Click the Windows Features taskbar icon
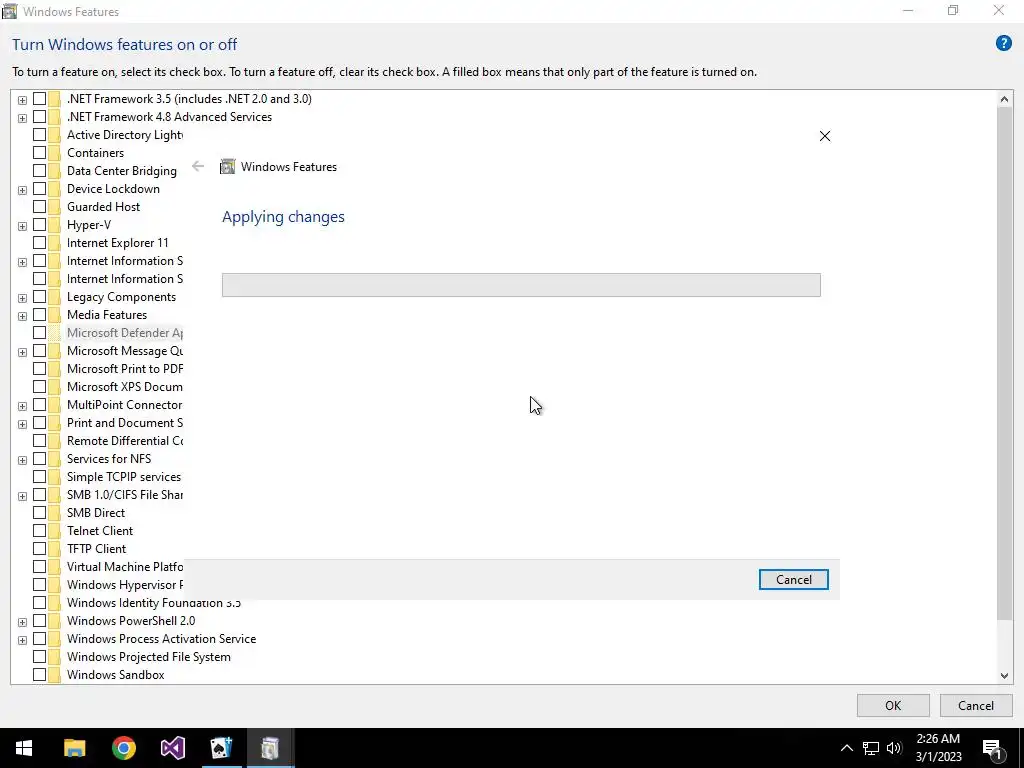Viewport: 1024px width, 768px height. click(x=270, y=748)
